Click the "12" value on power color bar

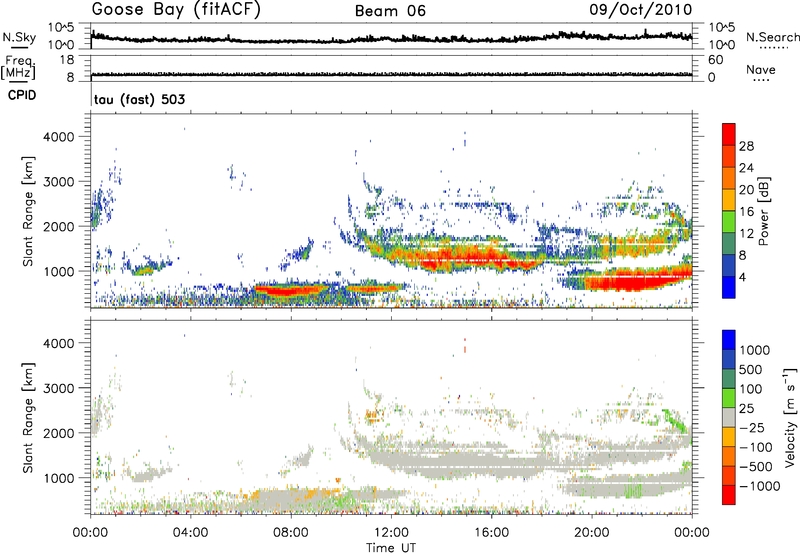(x=746, y=234)
